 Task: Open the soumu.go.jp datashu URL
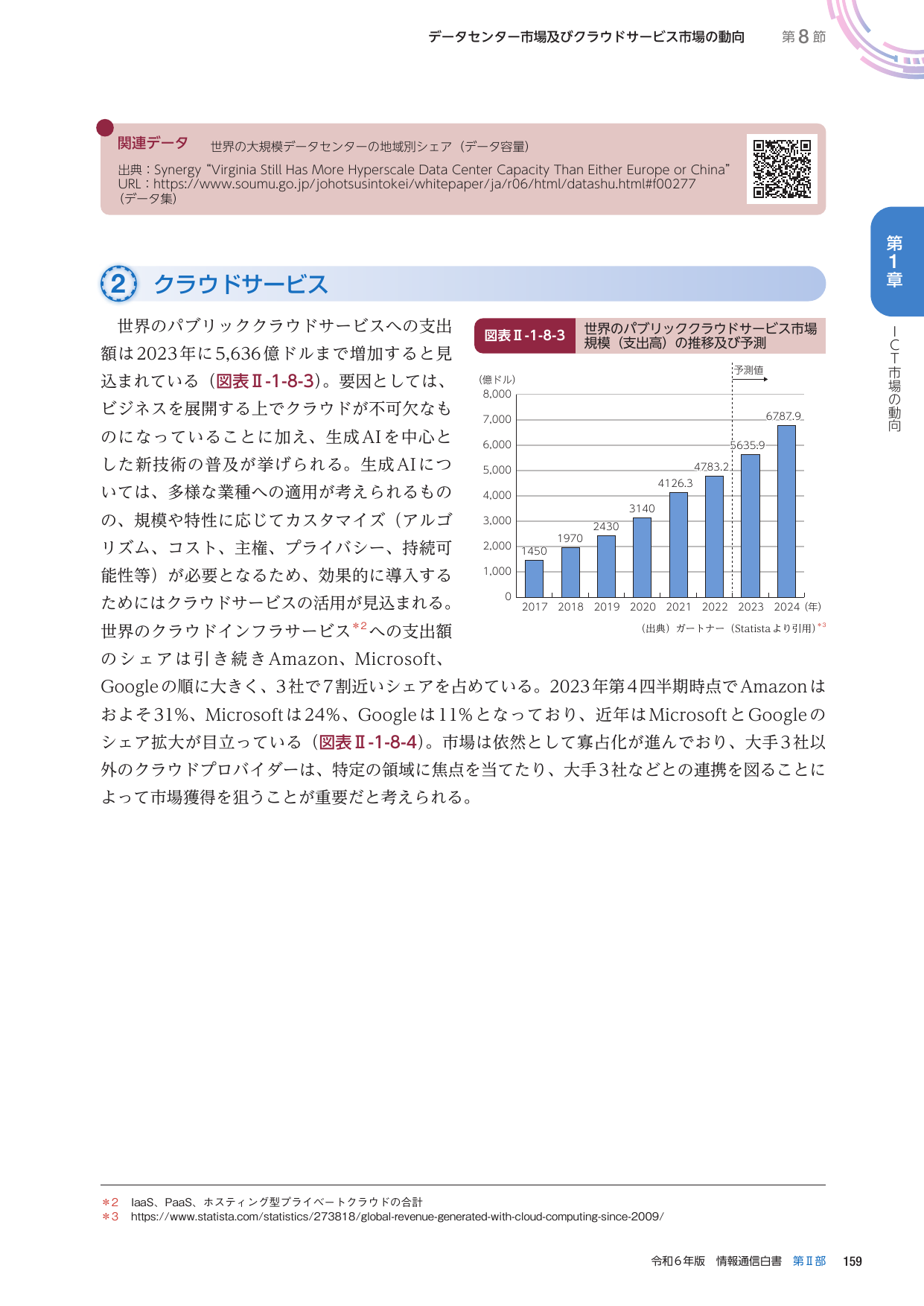coord(424,184)
